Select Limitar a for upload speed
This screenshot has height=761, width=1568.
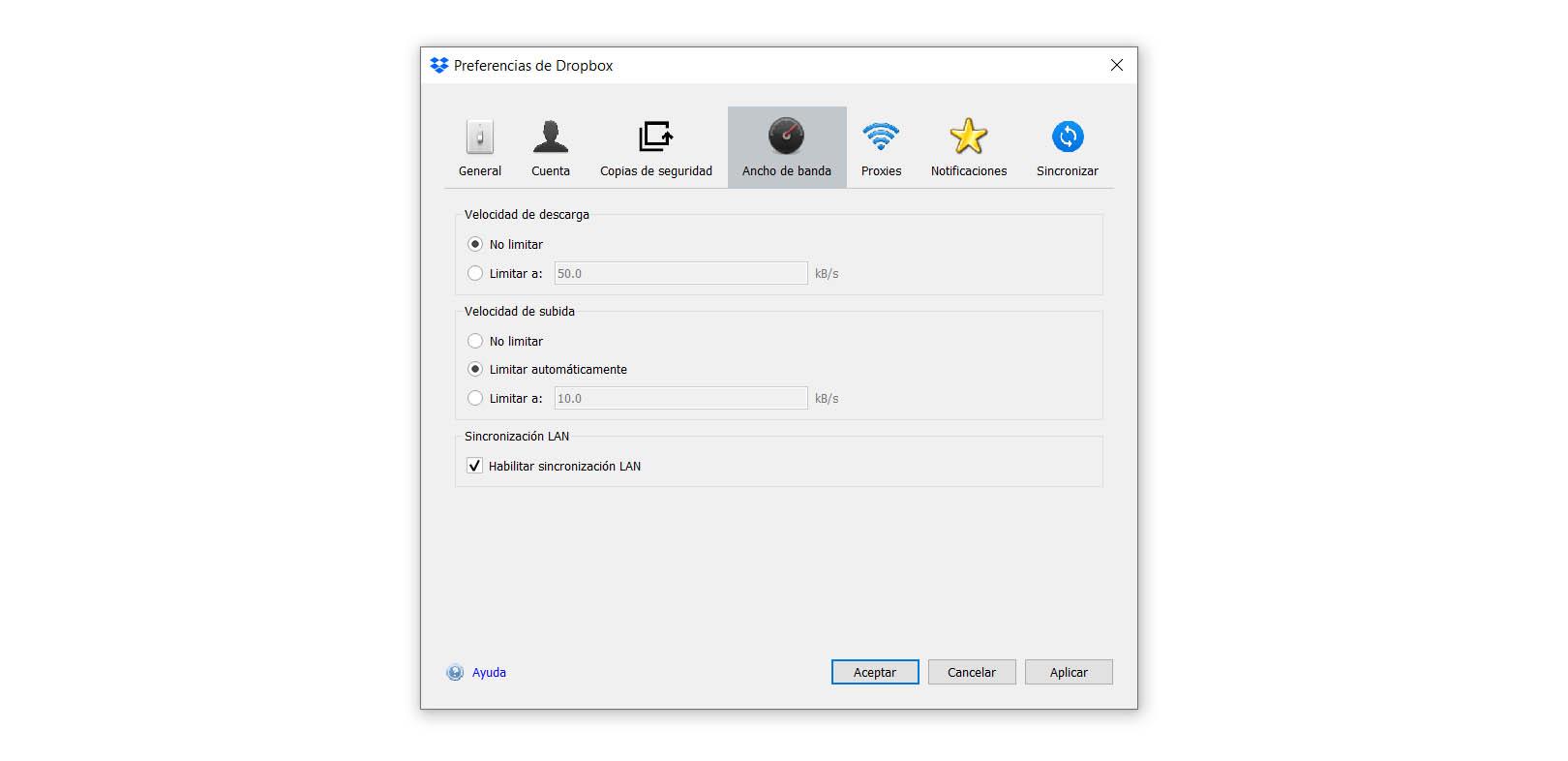click(475, 398)
